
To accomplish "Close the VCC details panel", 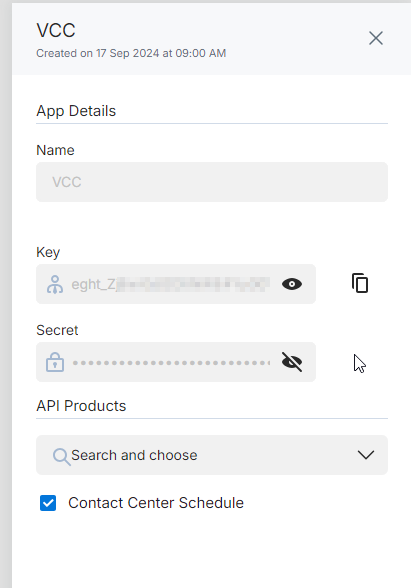I will (x=376, y=38).
